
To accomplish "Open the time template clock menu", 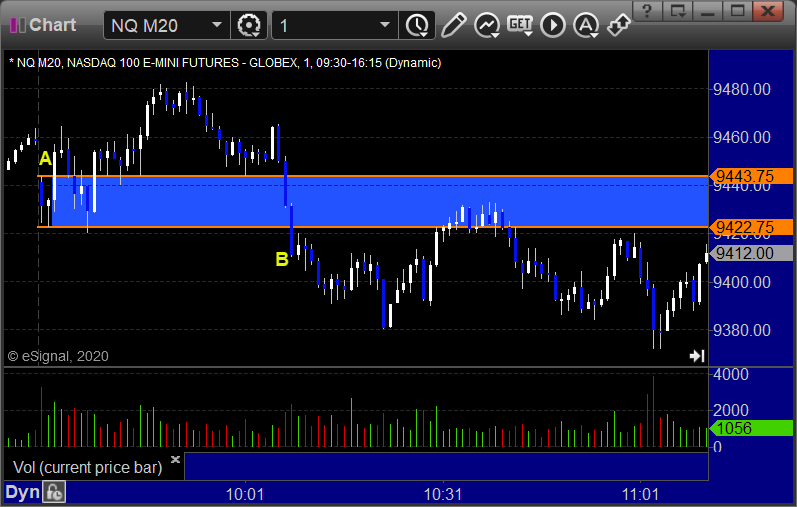I will tap(417, 25).
